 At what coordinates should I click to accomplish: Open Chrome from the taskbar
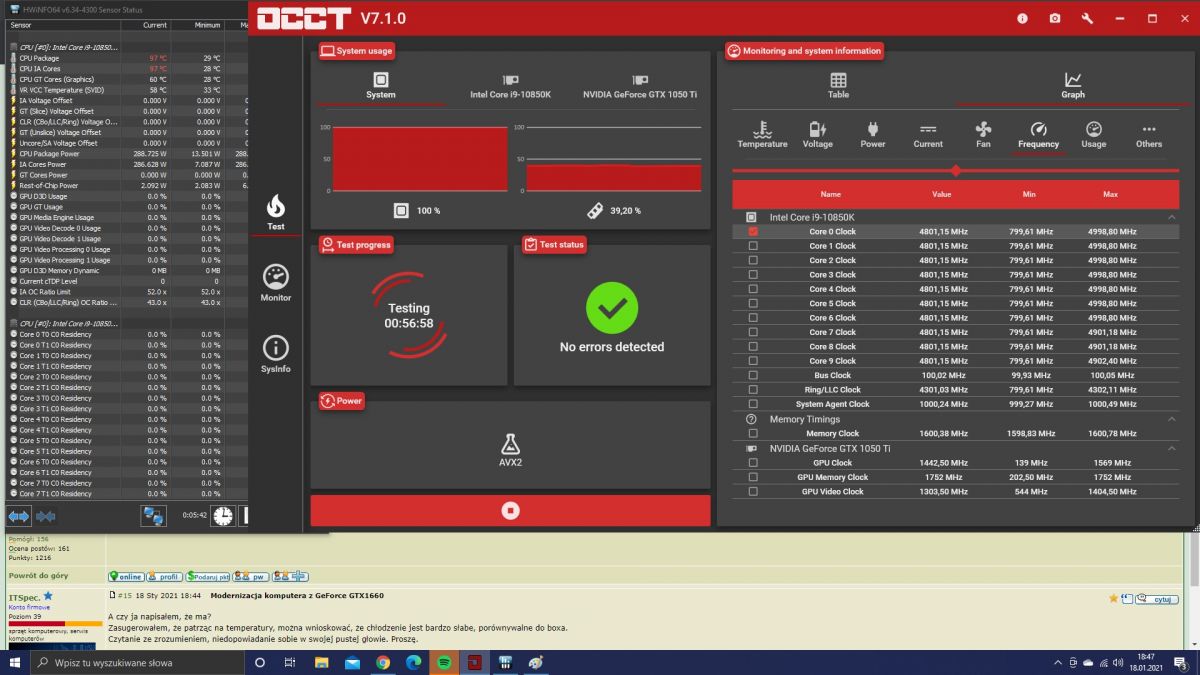pos(383,662)
